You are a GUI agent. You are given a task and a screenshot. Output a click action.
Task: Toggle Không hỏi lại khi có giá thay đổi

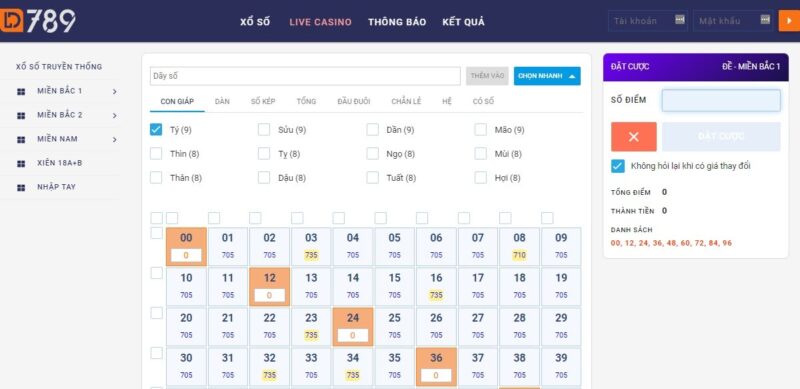[617, 166]
